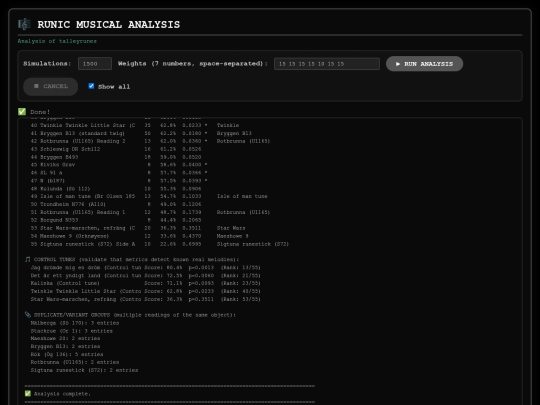540x405 pixels.
Task: Focus the Weights input field
Action: (x=327, y=64)
